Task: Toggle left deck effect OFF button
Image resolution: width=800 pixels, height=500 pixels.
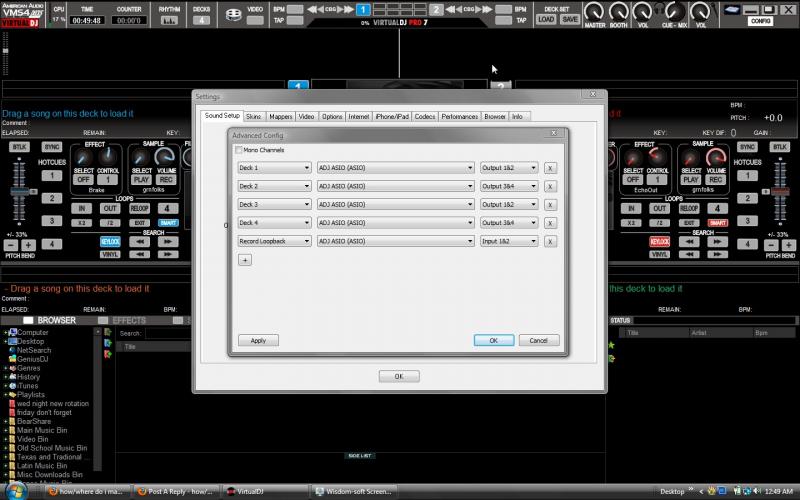Action: 83,180
